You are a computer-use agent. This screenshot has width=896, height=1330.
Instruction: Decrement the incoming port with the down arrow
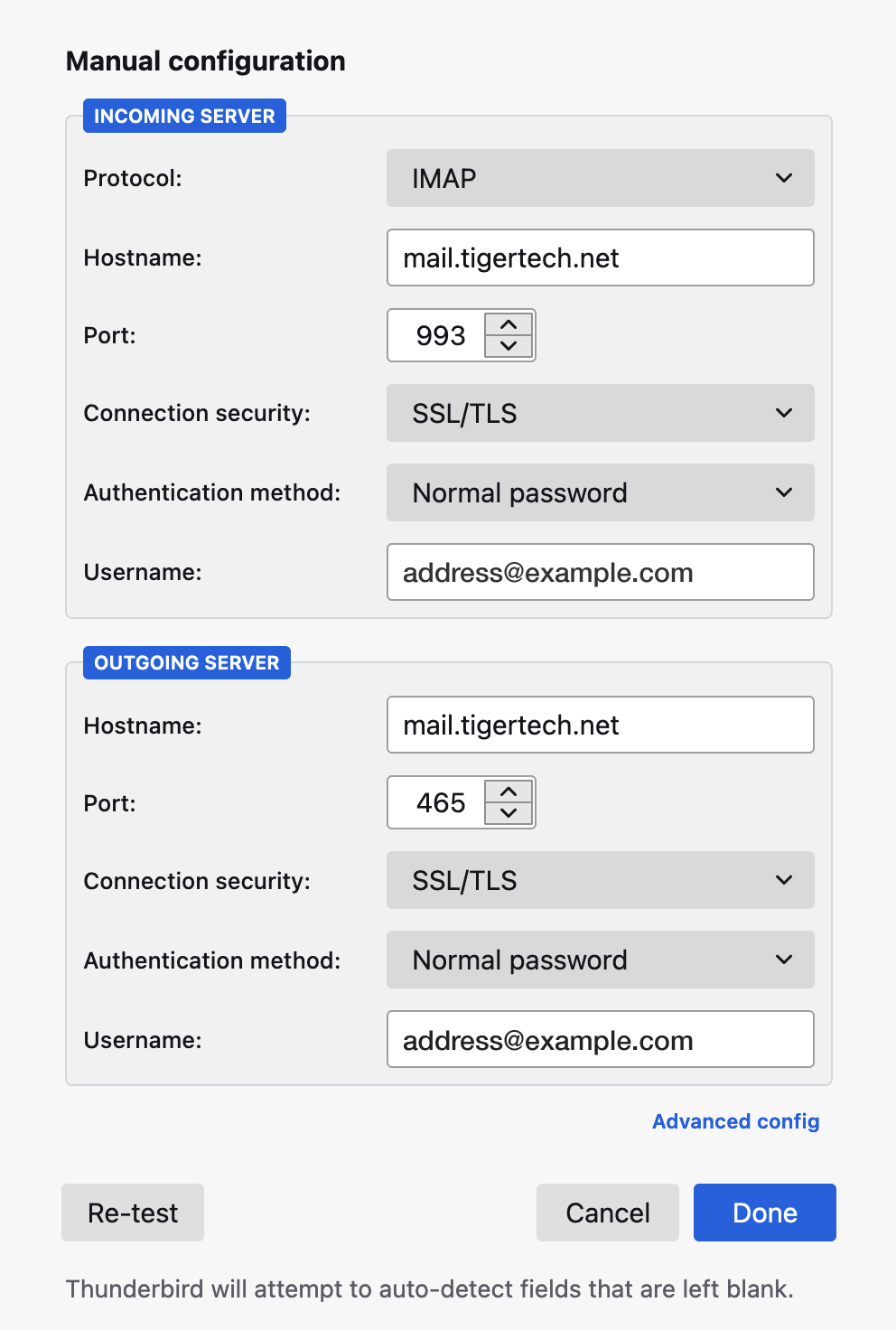(509, 347)
